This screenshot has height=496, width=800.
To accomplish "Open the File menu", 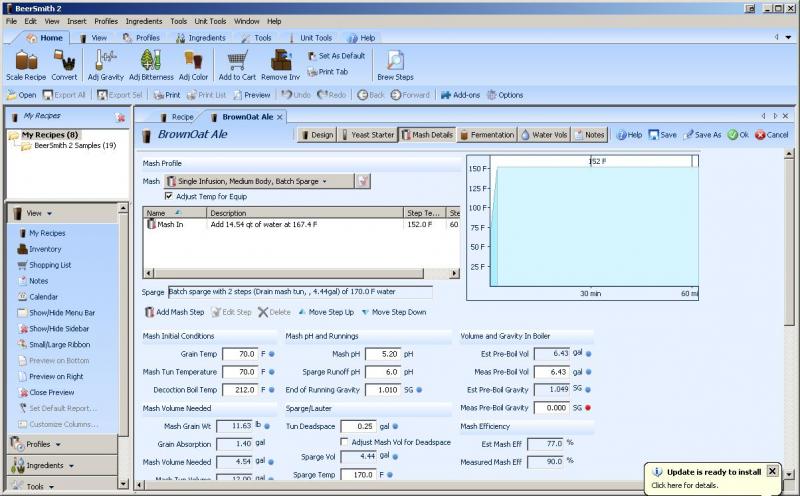I will [x=11, y=21].
